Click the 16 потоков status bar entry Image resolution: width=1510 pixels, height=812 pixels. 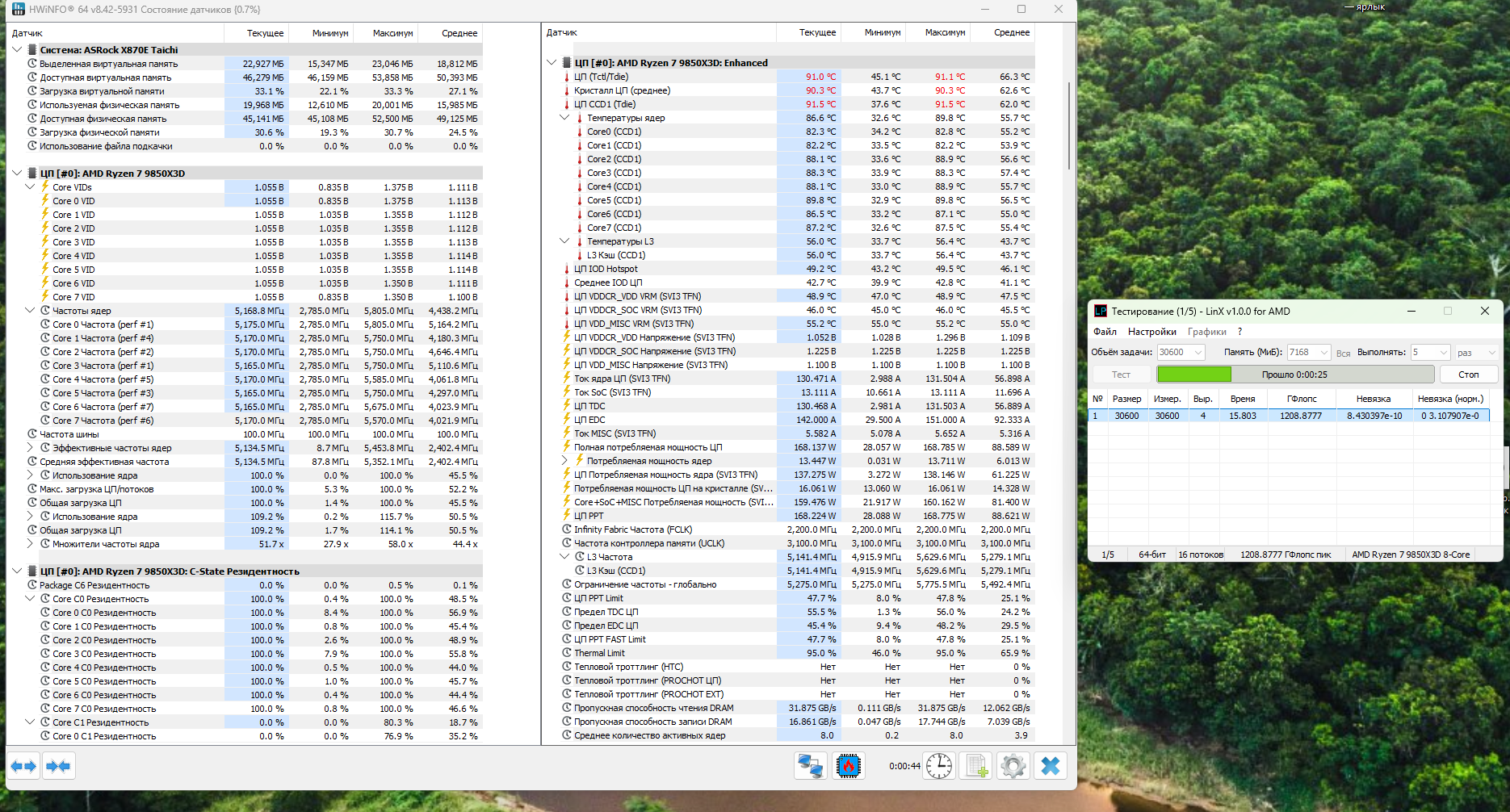click(1201, 555)
